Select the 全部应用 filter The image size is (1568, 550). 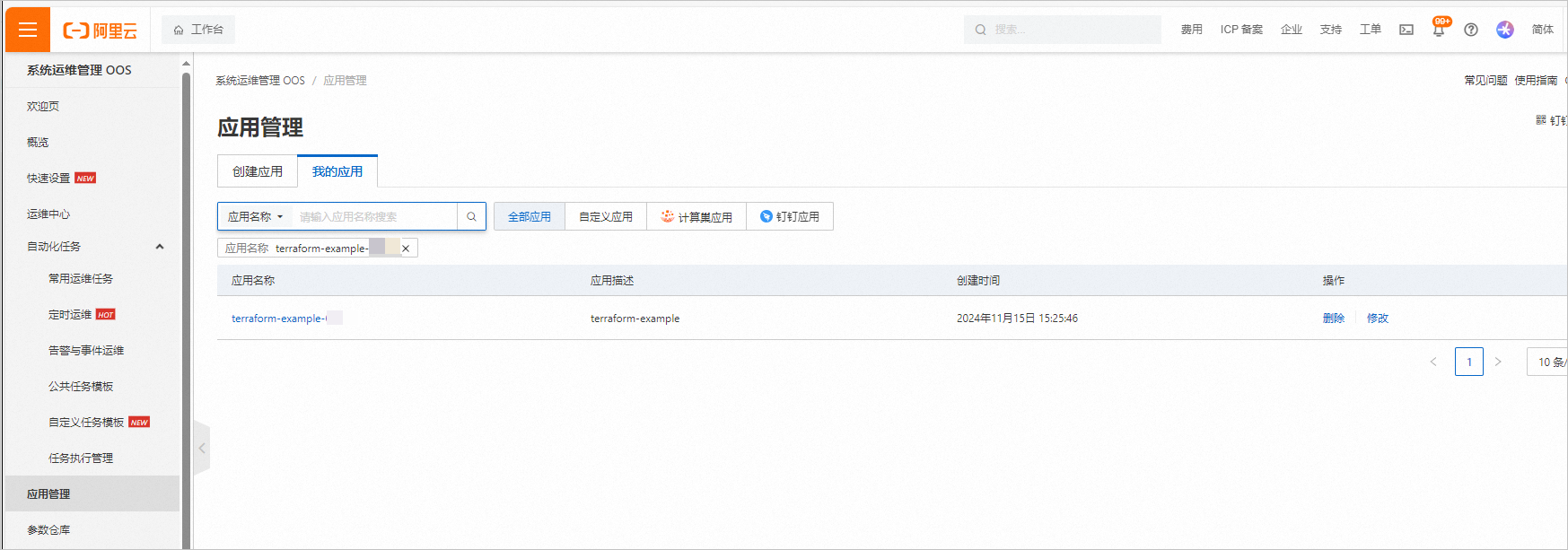click(x=530, y=216)
